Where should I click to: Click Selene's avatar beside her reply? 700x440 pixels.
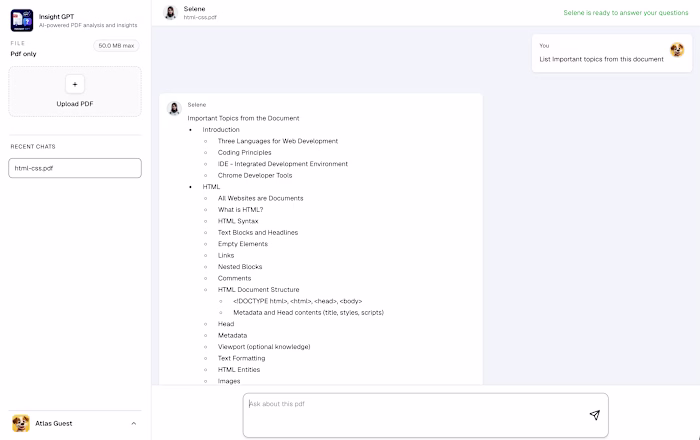coord(174,108)
